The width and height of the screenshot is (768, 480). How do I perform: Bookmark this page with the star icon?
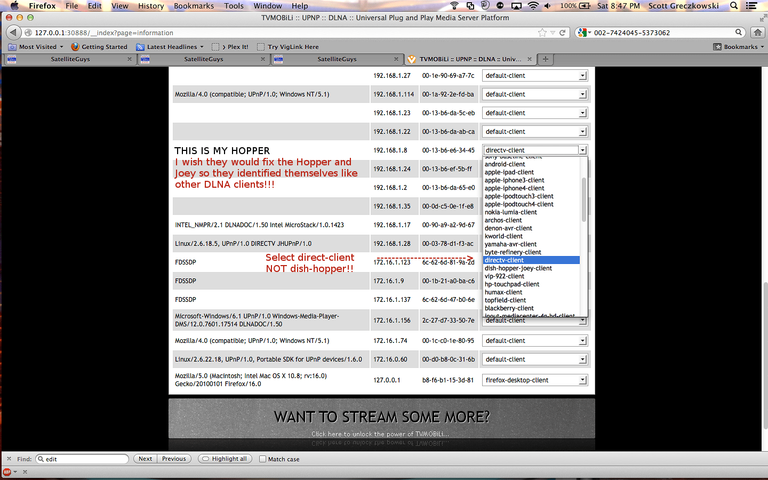click(542, 33)
